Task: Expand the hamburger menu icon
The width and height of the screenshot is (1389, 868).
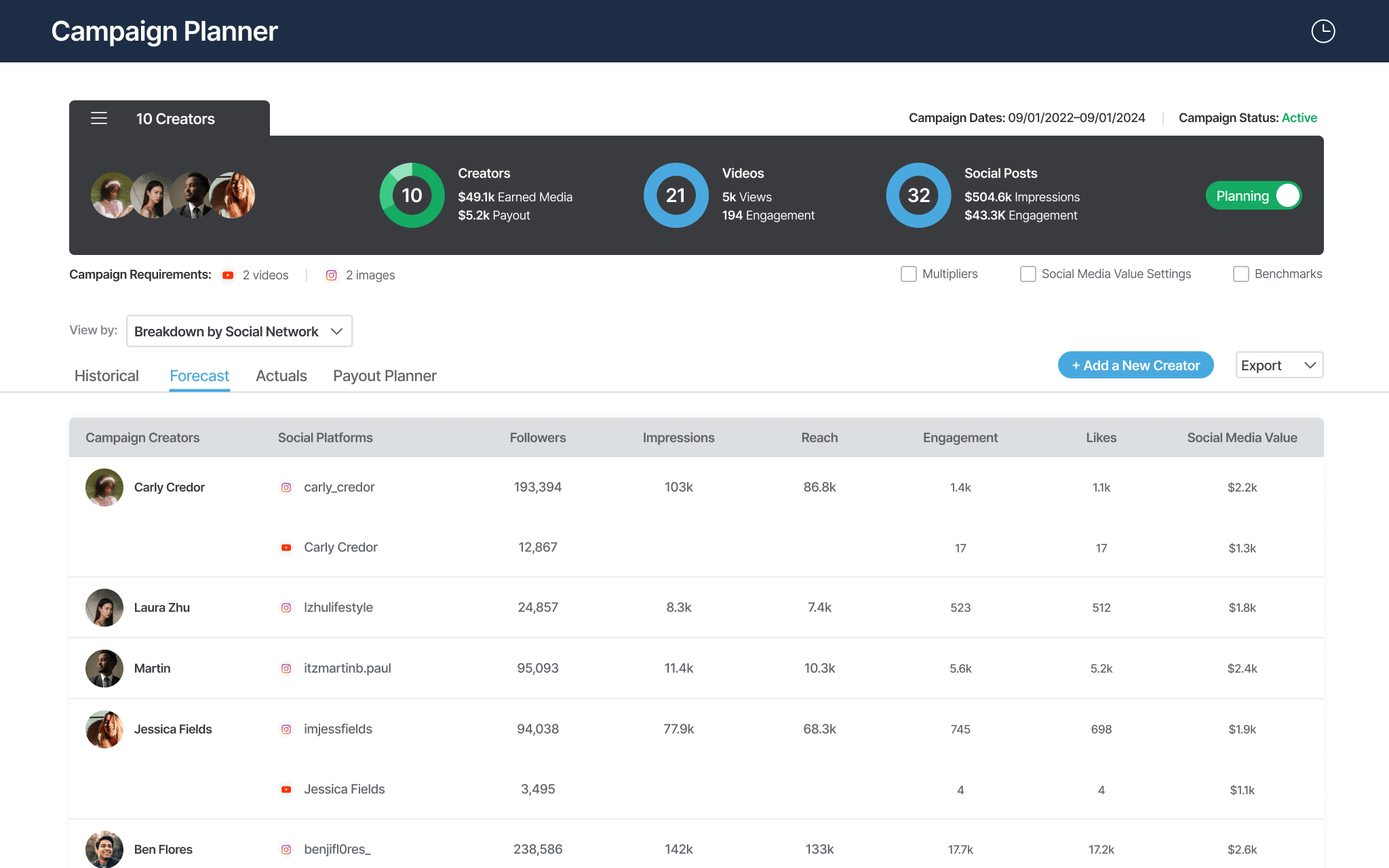Action: 98,118
